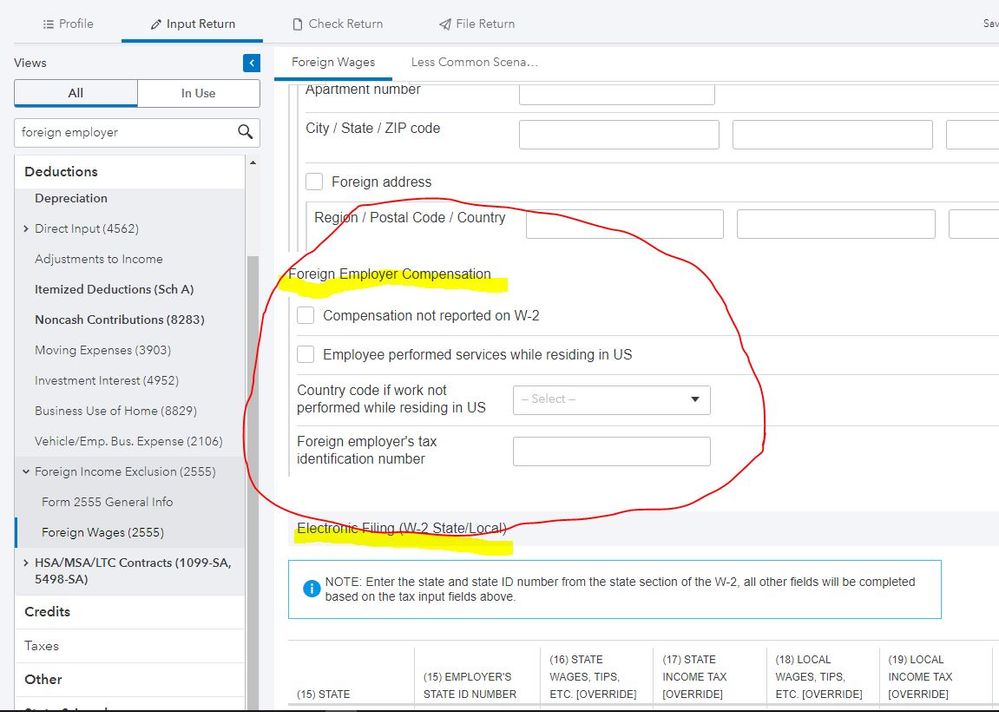This screenshot has height=712, width=999.
Task: Tick Employee performed services while residing in US
Action: [306, 355]
